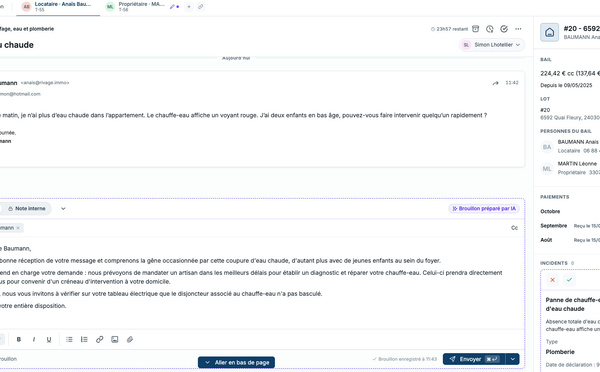Expand the chevron next to Note interne
The width and height of the screenshot is (600, 372).
coord(63,209)
